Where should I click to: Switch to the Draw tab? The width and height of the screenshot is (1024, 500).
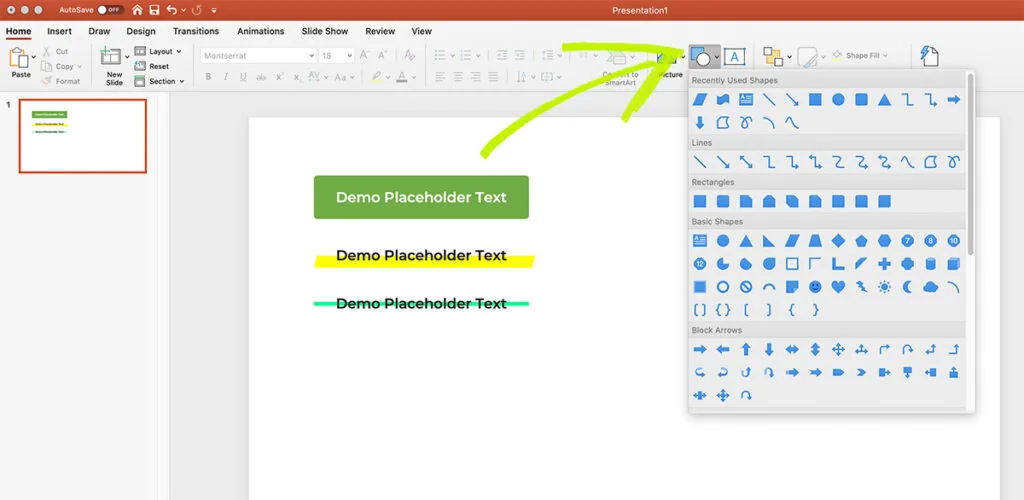pyautogui.click(x=99, y=31)
